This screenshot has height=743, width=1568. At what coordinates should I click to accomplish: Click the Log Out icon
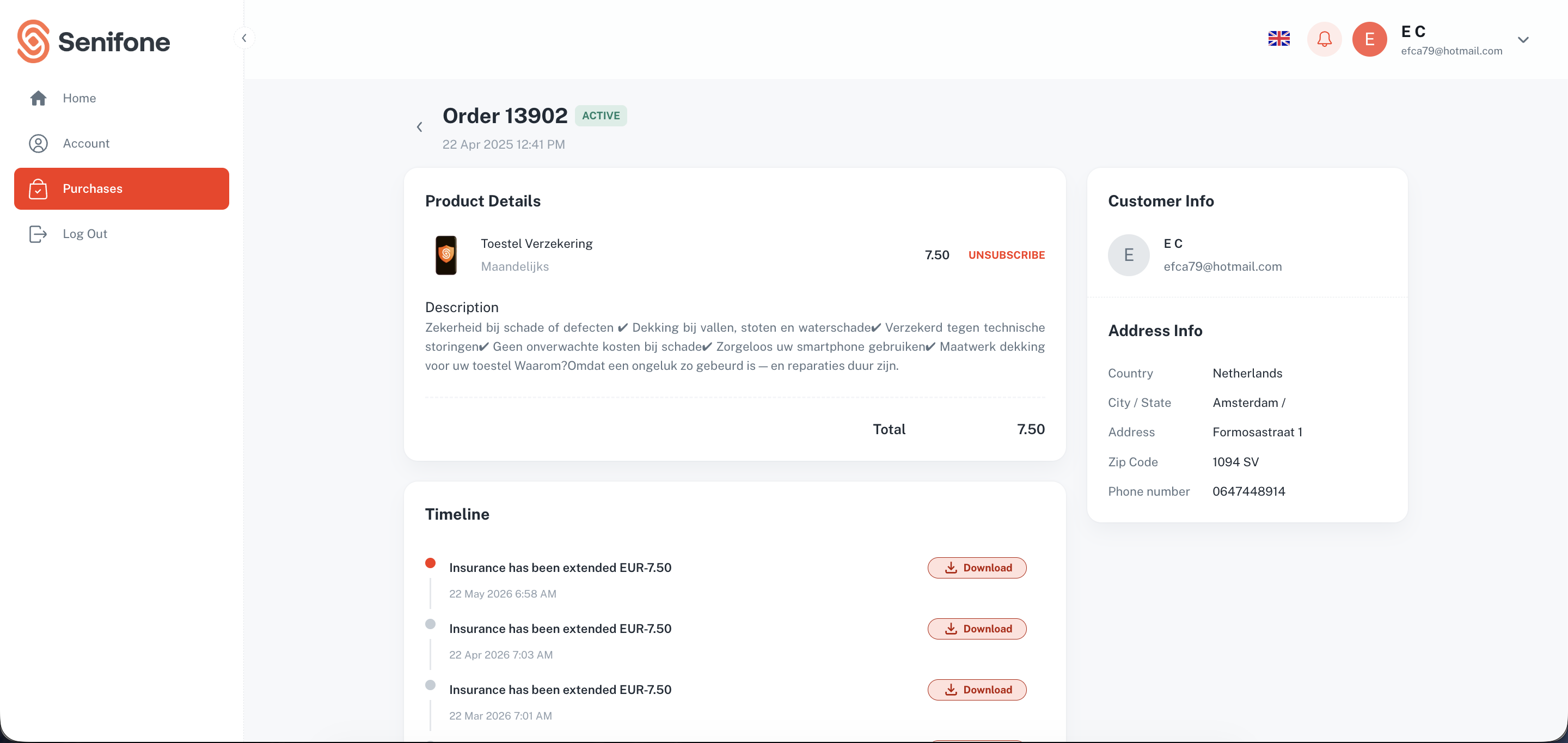38,234
